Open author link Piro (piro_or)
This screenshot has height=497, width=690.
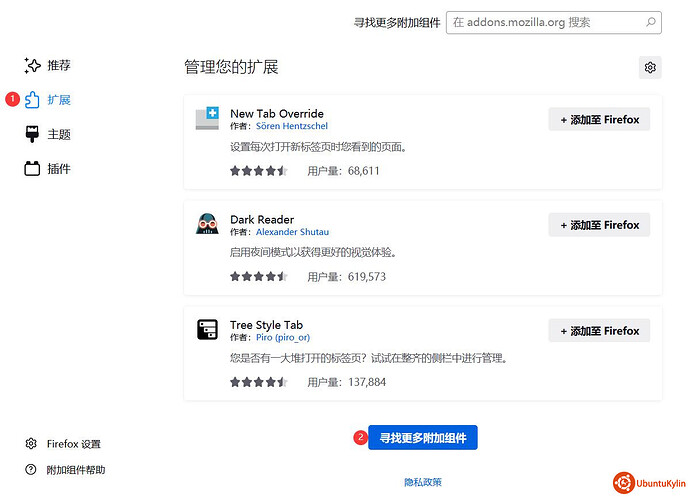point(283,337)
